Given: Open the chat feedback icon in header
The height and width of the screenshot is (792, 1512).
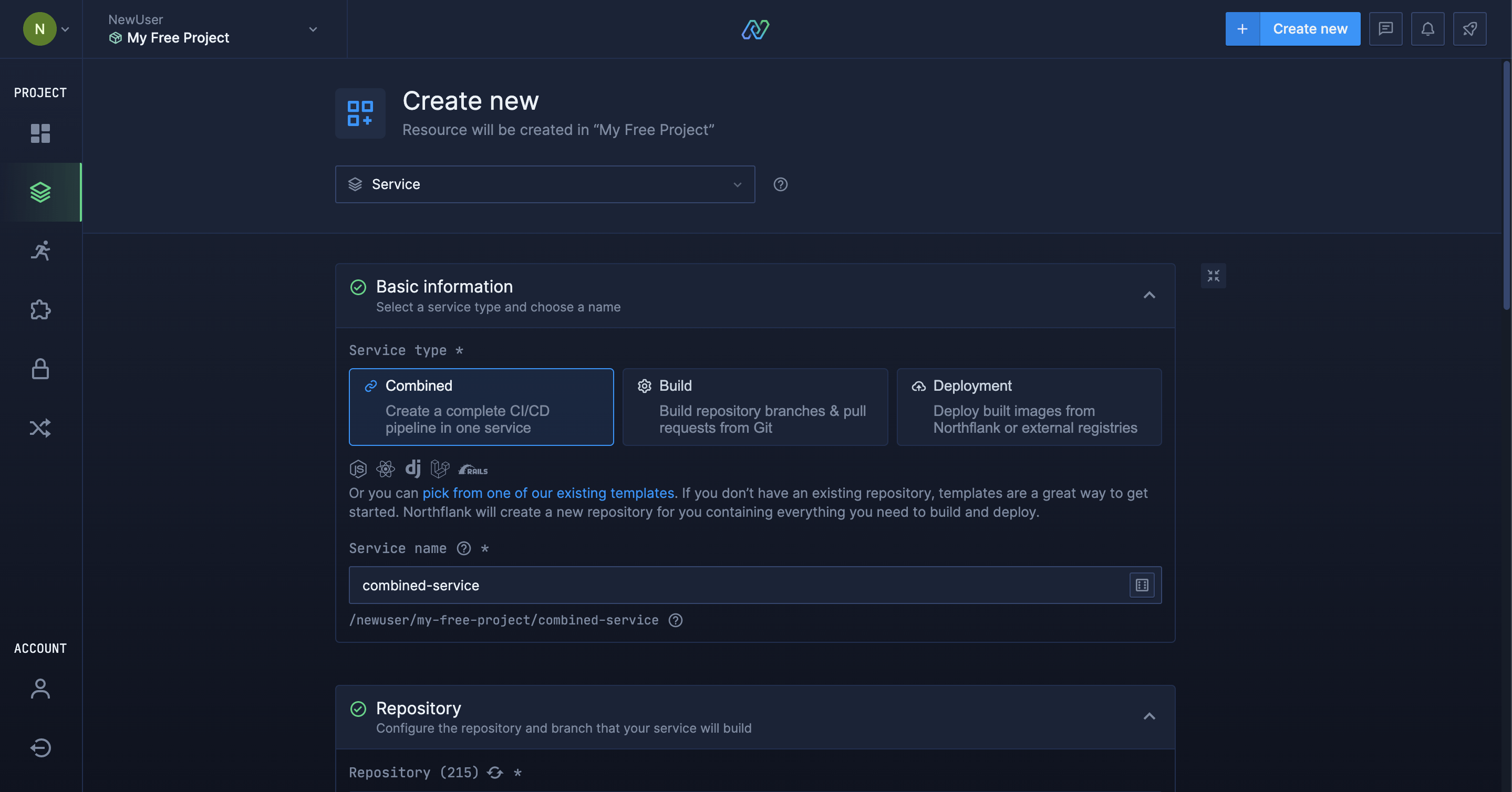Looking at the screenshot, I should tap(1385, 29).
